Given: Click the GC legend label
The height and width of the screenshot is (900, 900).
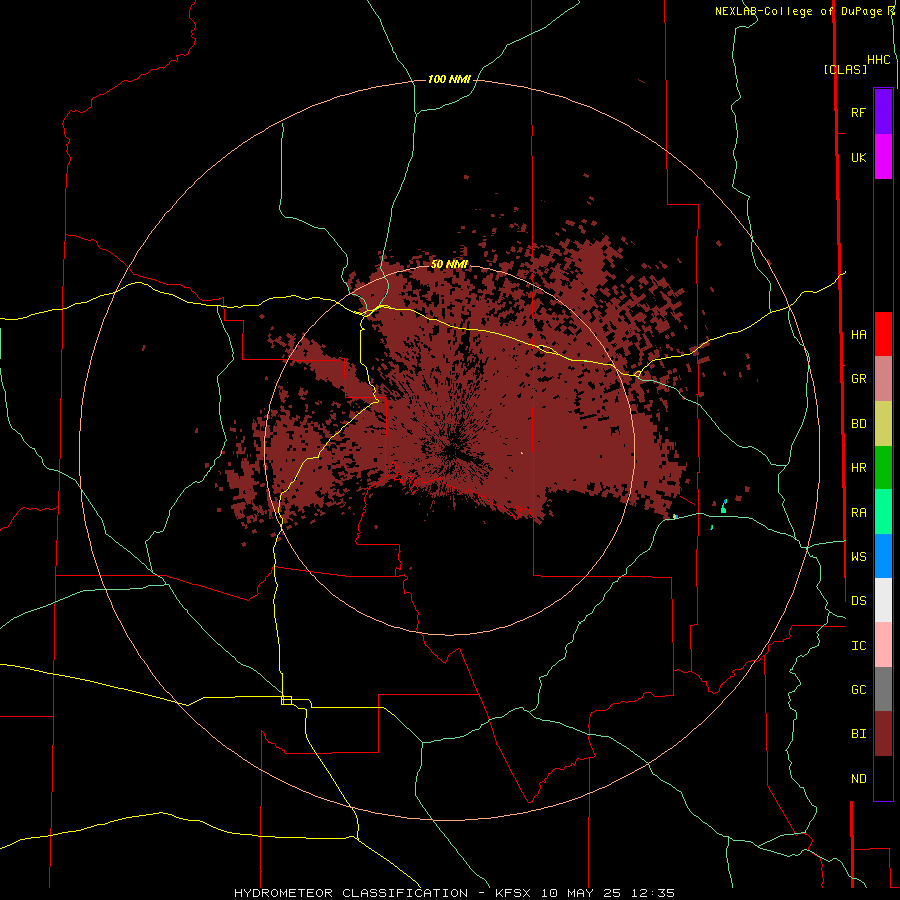Looking at the screenshot, I should [858, 690].
